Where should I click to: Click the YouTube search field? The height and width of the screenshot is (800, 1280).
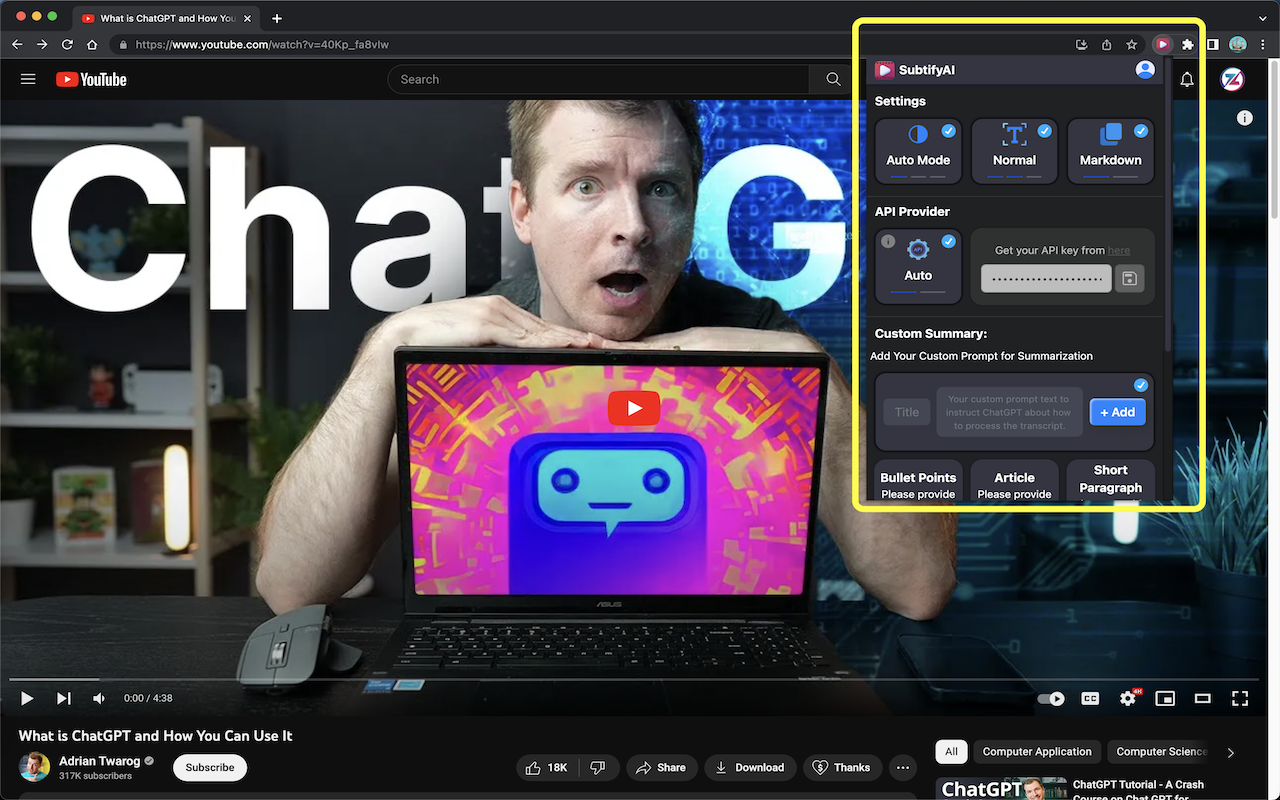(x=598, y=79)
